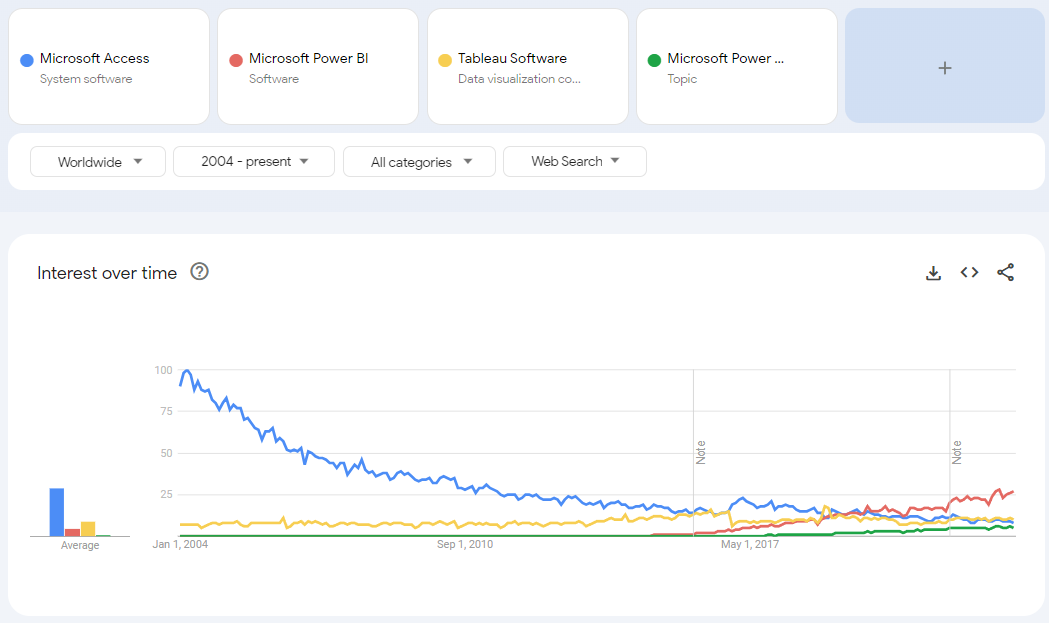
Task: Click the yellow dot beside Tableau Software
Action: point(445,60)
